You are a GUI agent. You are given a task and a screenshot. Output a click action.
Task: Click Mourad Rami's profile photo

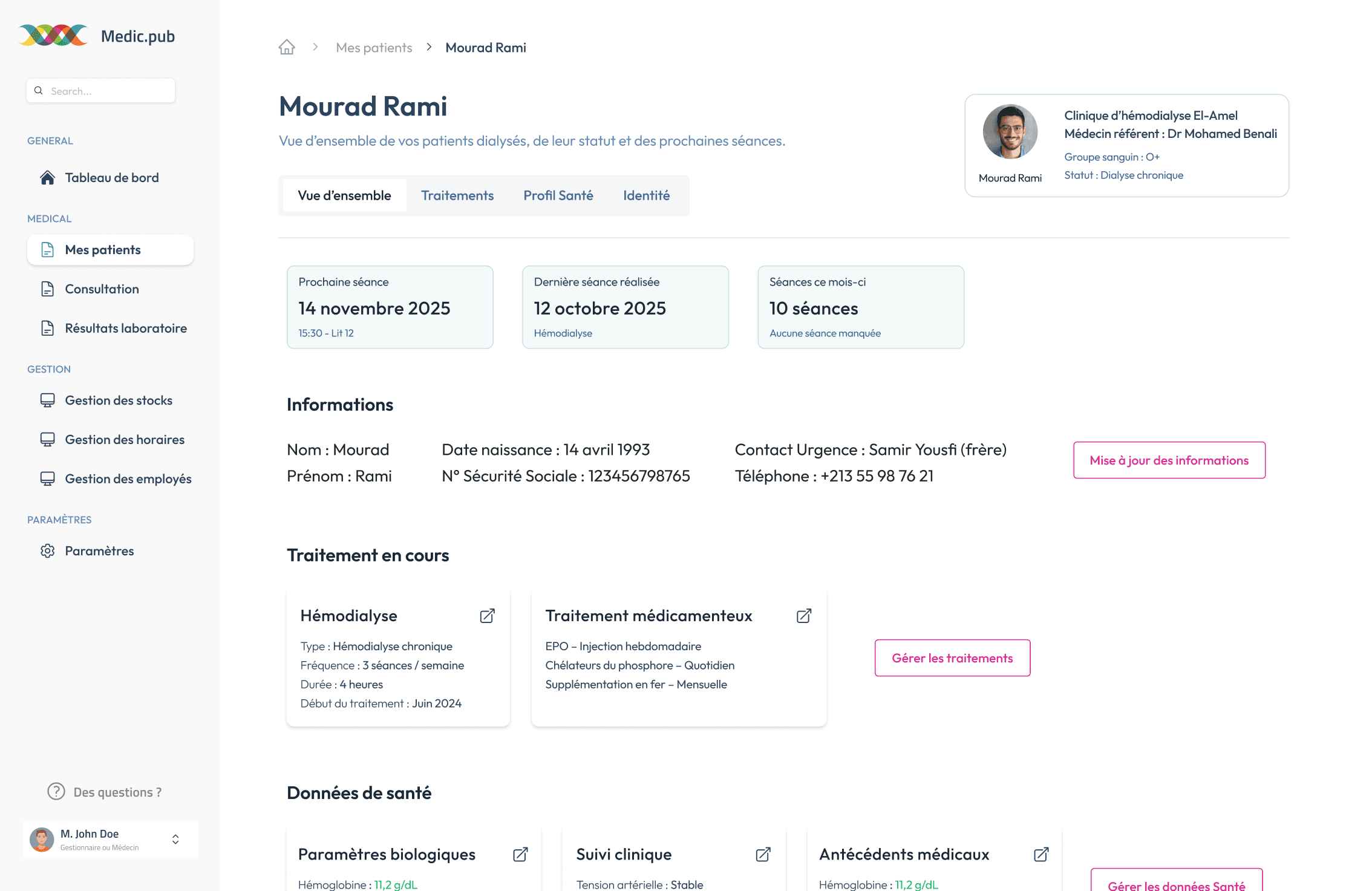[x=1010, y=132]
